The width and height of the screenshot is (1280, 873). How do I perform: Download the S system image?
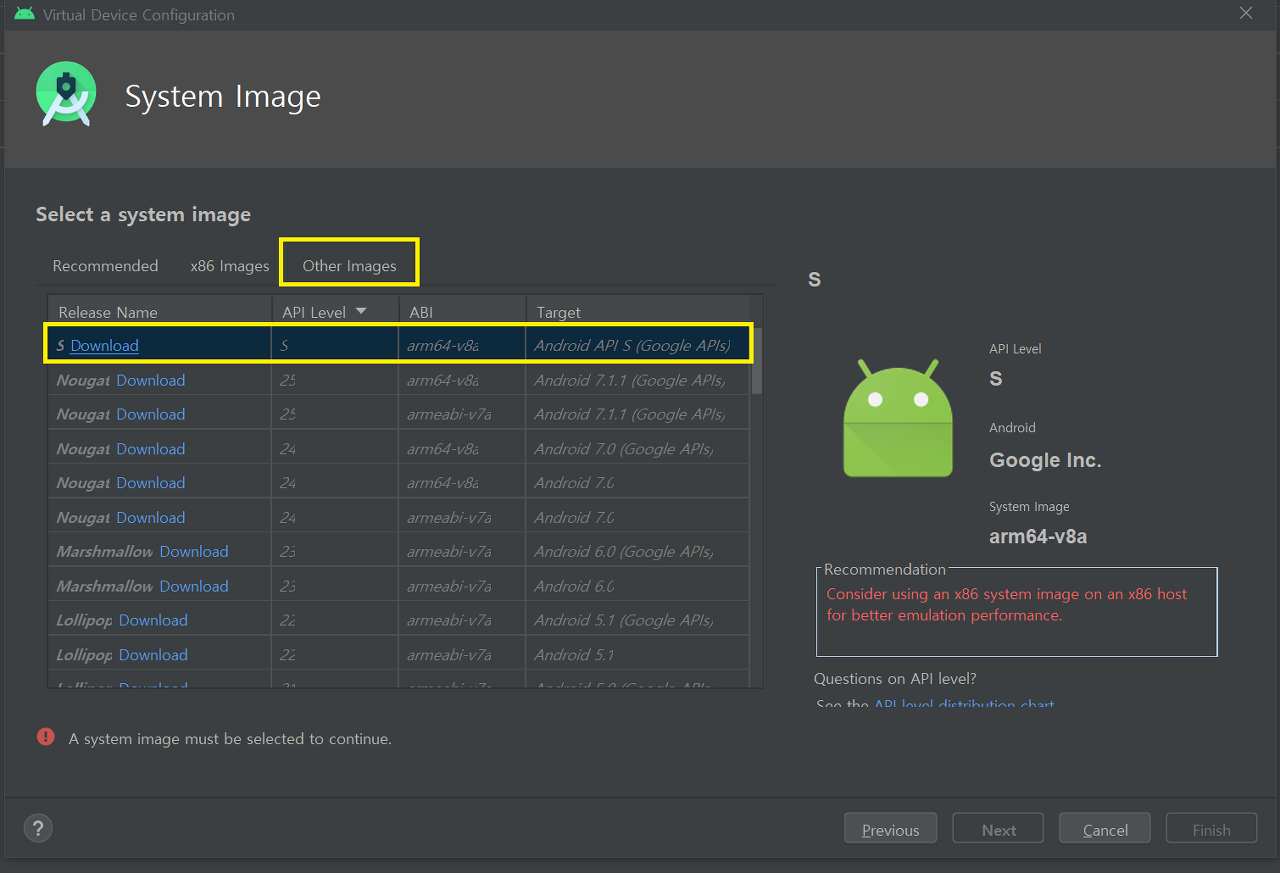click(x=104, y=345)
